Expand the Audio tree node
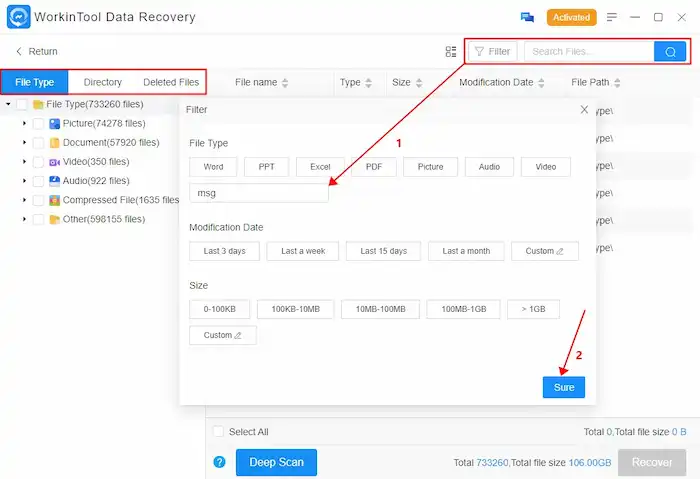Screen dimensions: 700x479 coord(24,181)
